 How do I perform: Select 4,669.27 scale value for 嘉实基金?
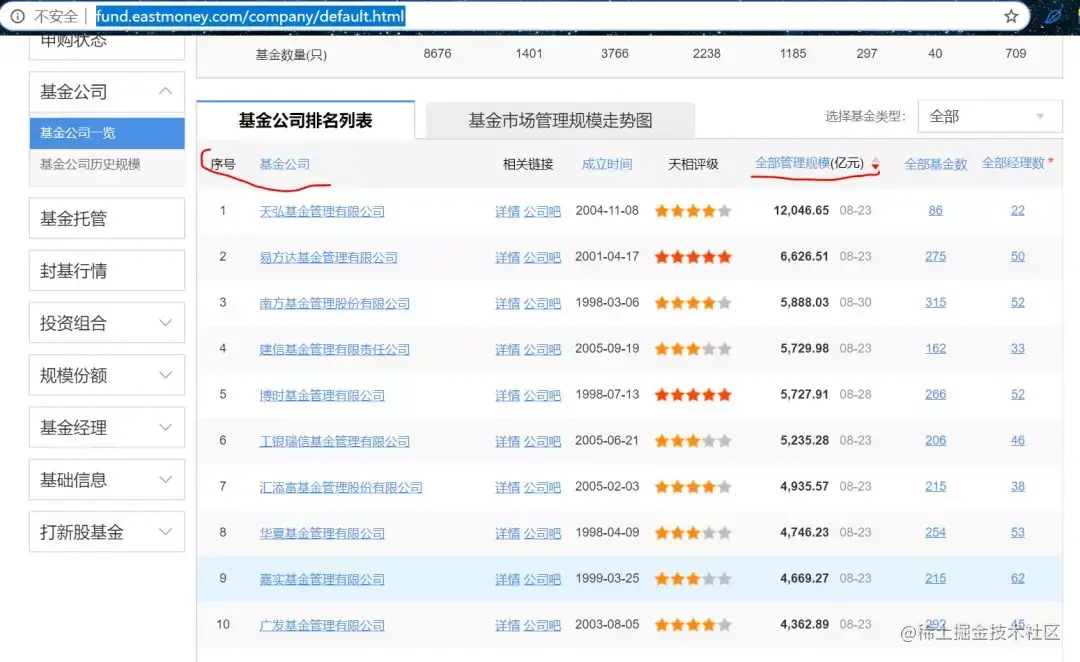pyautogui.click(x=804, y=578)
